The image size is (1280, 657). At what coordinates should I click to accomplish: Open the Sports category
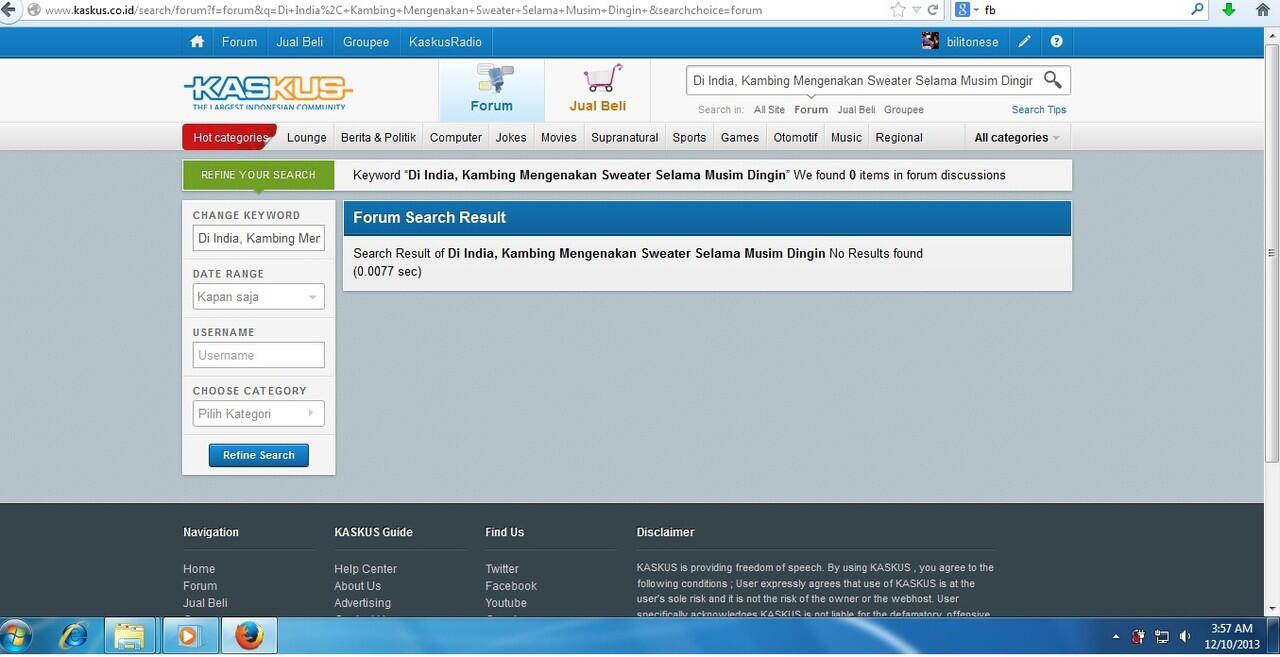[689, 138]
